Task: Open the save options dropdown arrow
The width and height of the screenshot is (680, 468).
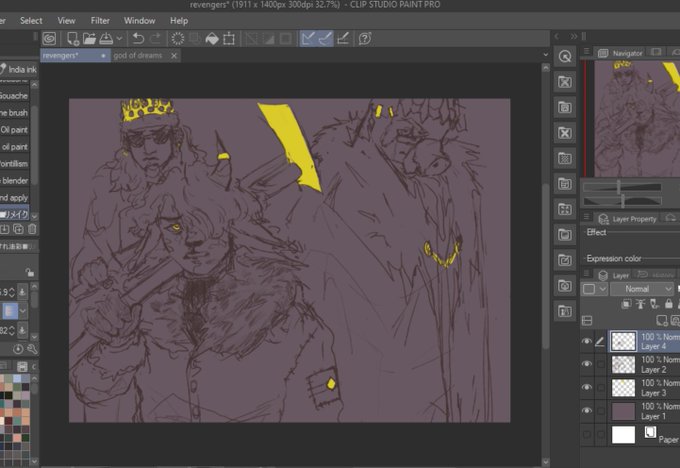Action: (x=119, y=39)
